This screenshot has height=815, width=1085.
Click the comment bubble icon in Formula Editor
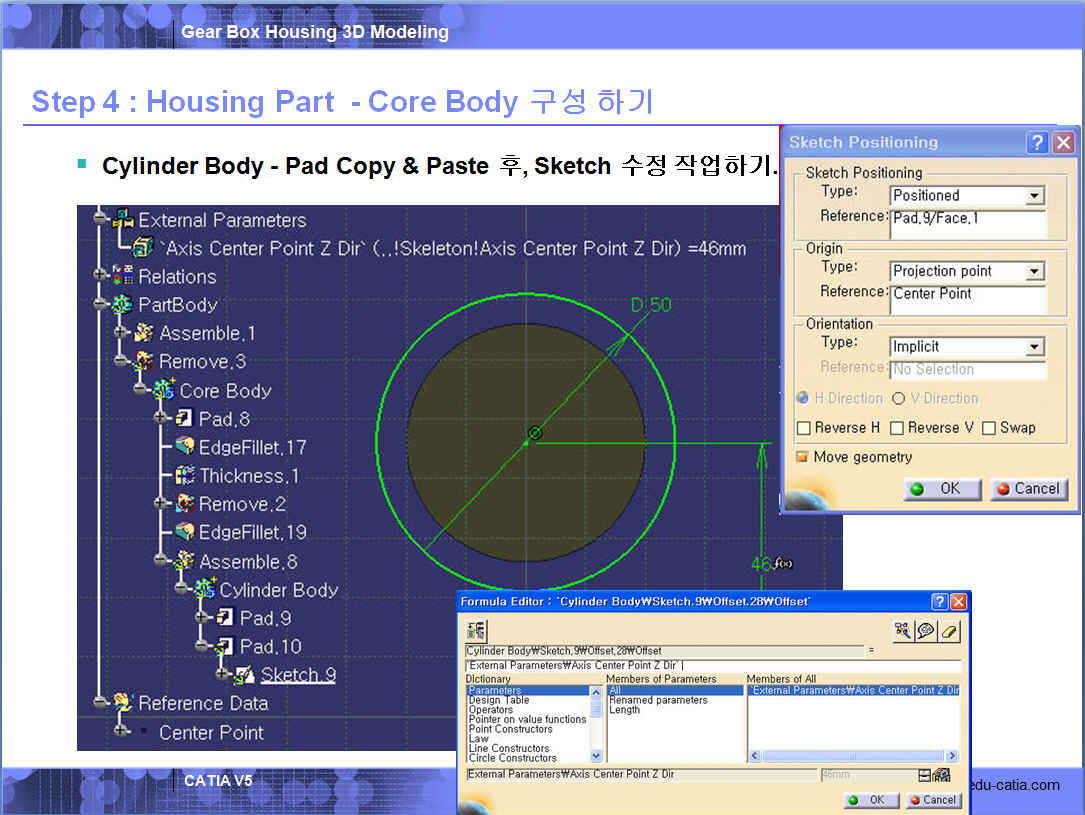click(x=927, y=630)
